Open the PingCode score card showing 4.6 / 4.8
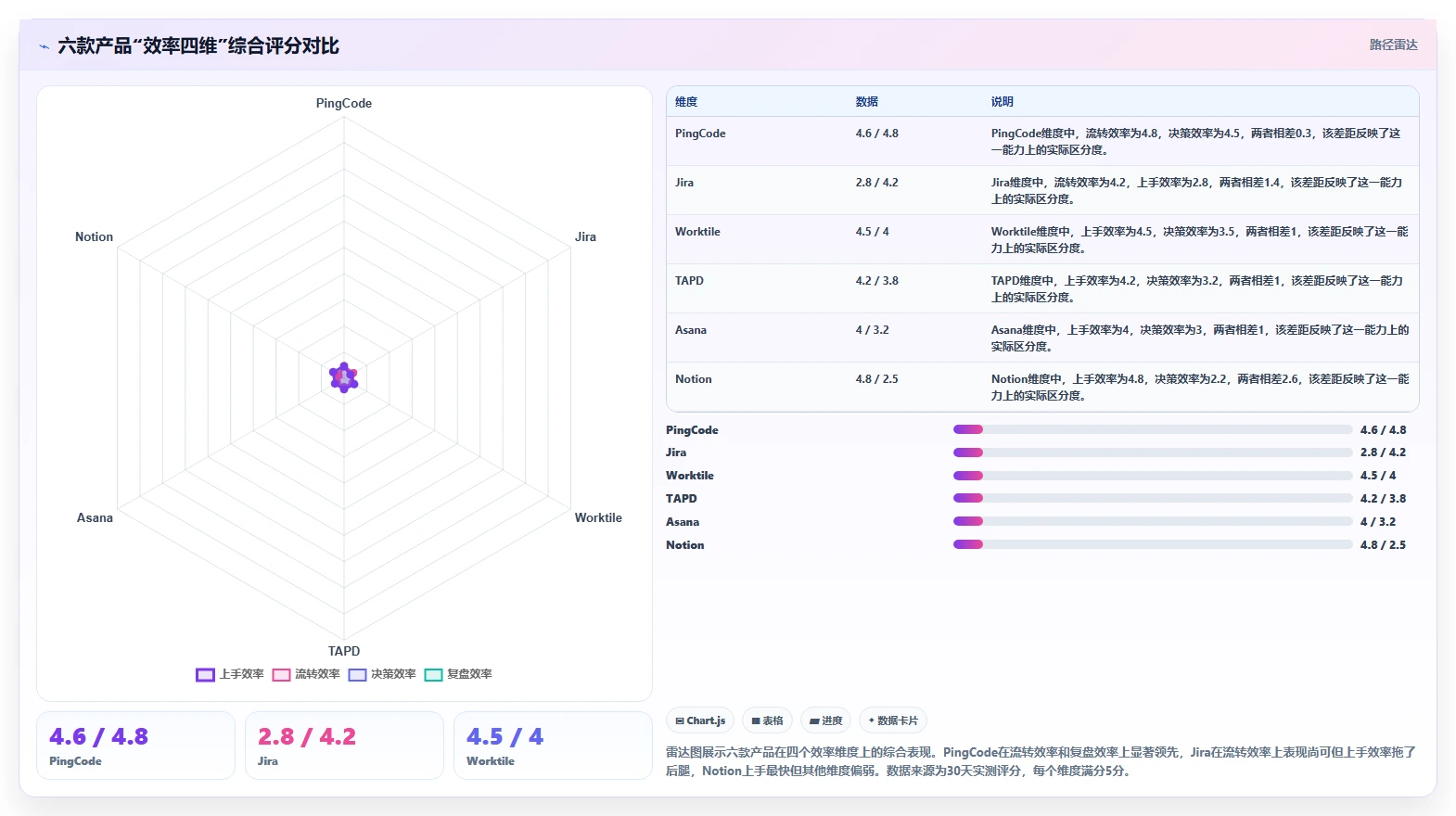This screenshot has width=1456, height=816. coord(135,746)
